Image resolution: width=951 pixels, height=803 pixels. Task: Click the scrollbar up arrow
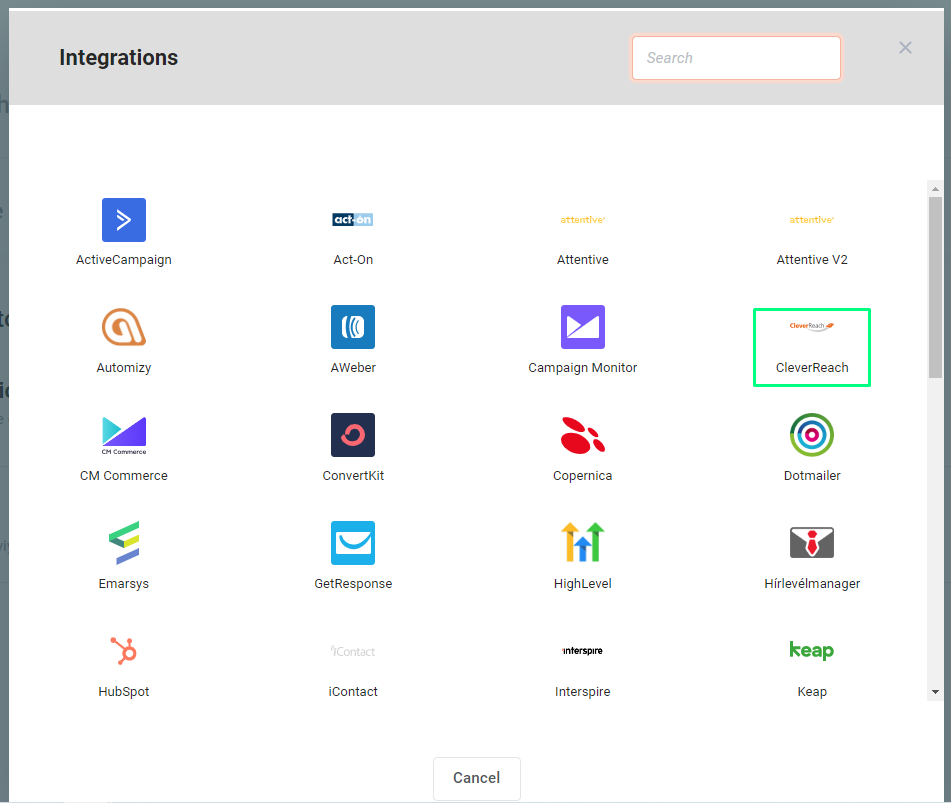tap(935, 189)
